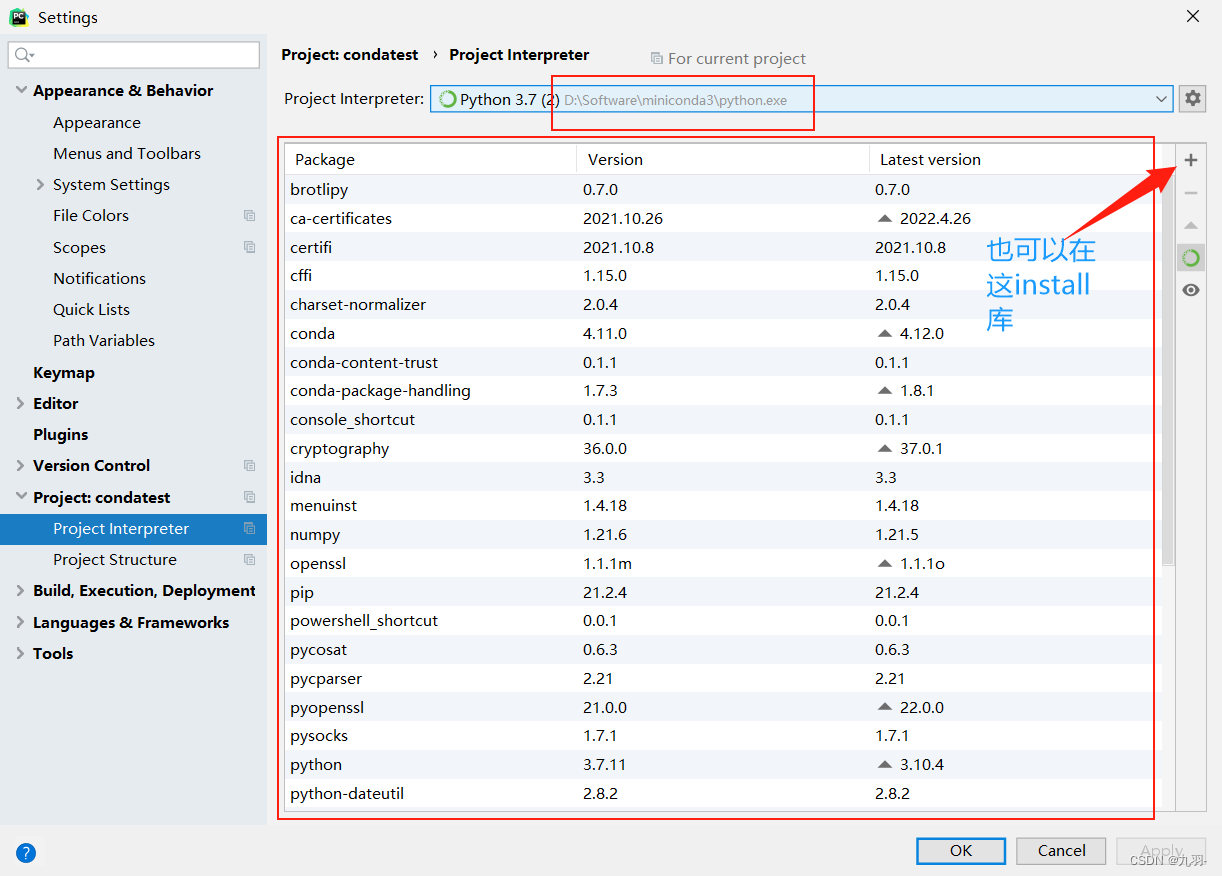Open Plugins settings
Screen dimensions: 1222x876
click(x=60, y=434)
